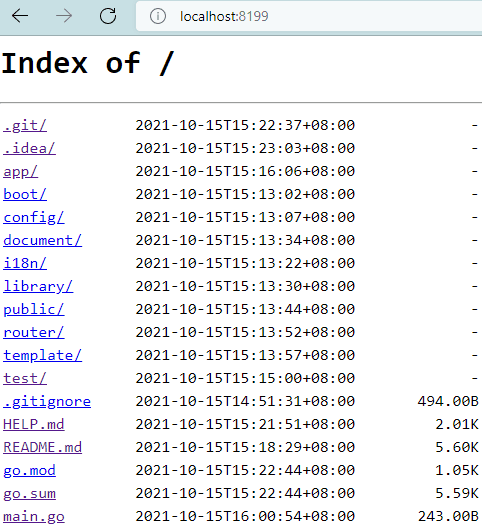Select timestamp 2021-10-15T15:13:30+08:00 of library/
Screen dimensions: 482x529
[x=245, y=286]
